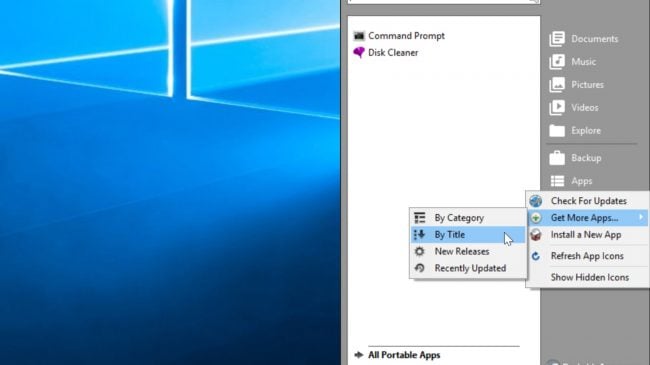The image size is (650, 365).
Task: Open the Apps menu label
Action: 582,181
